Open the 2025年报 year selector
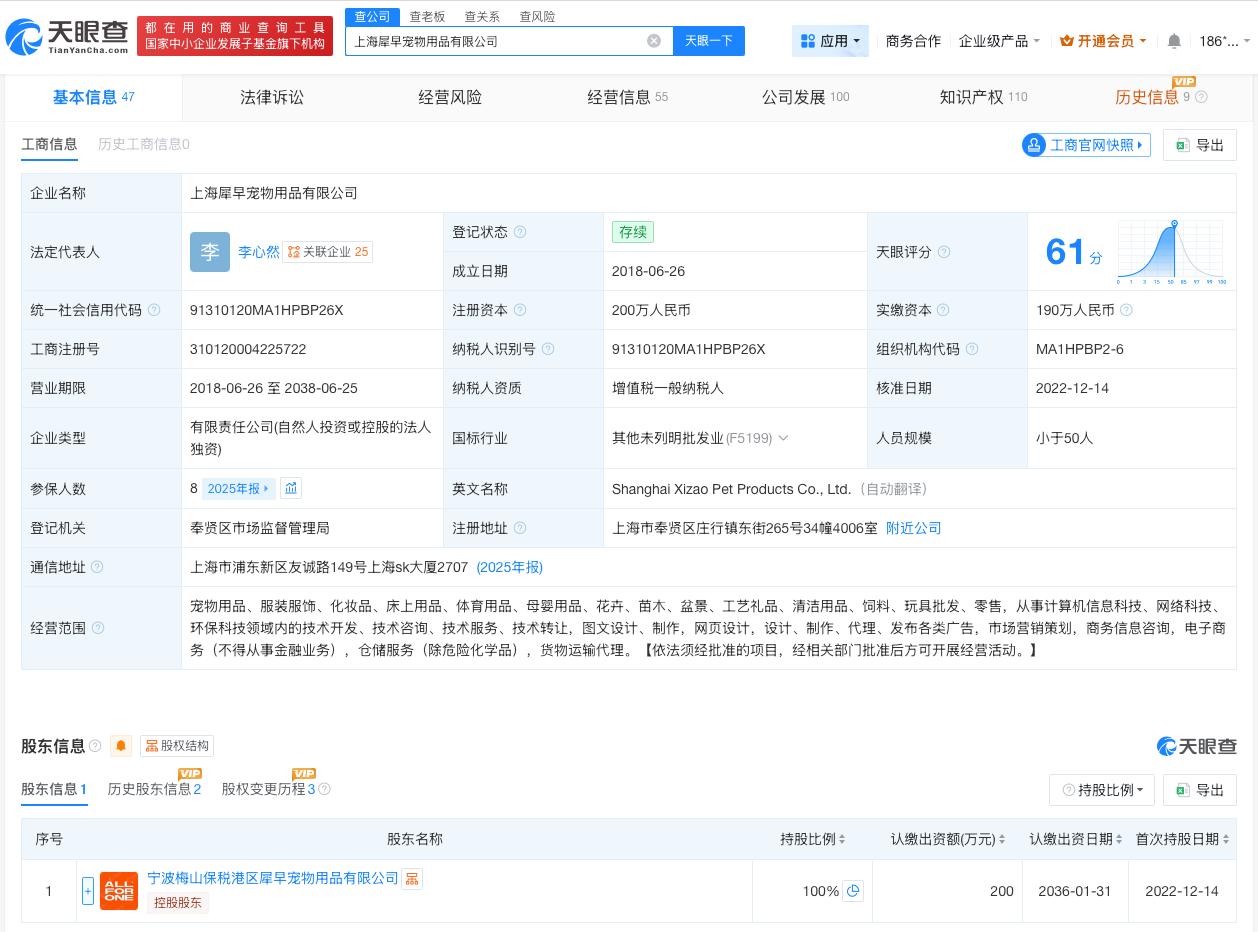1258x932 pixels. [x=238, y=488]
